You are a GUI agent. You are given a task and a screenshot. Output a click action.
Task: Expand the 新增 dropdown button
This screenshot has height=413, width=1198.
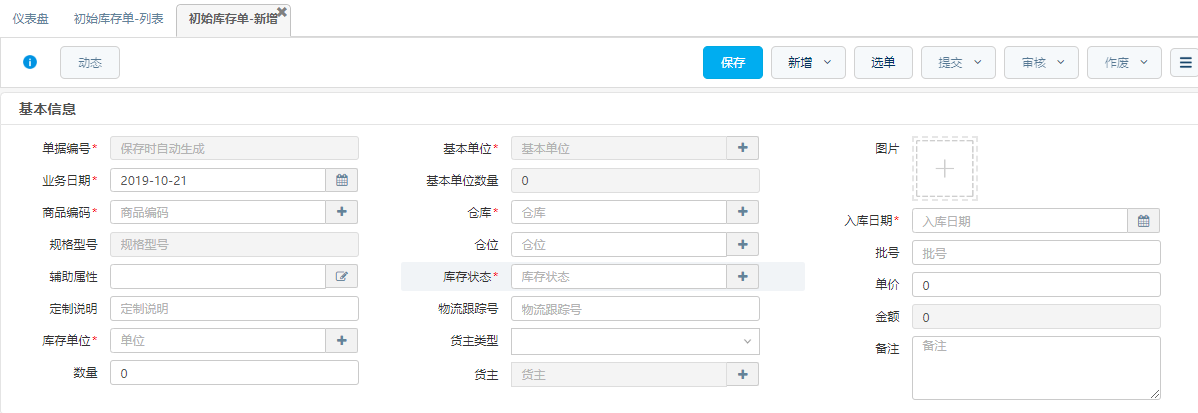click(808, 63)
